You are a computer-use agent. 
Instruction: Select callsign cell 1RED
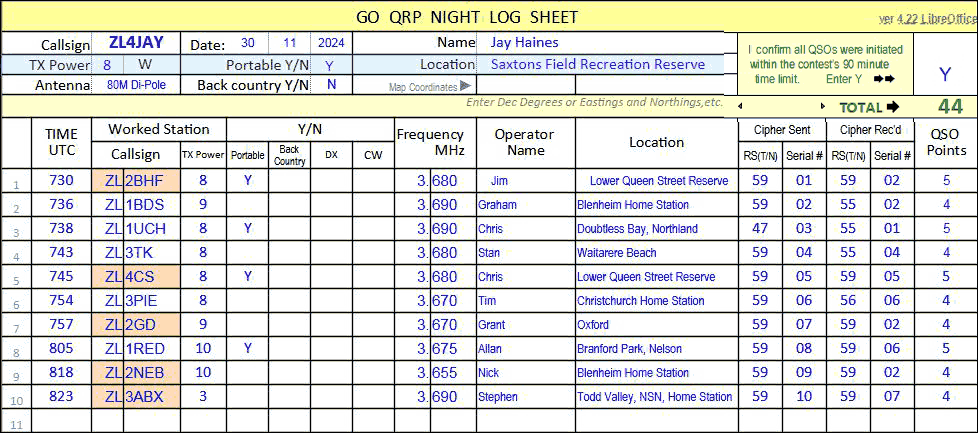tap(152, 348)
